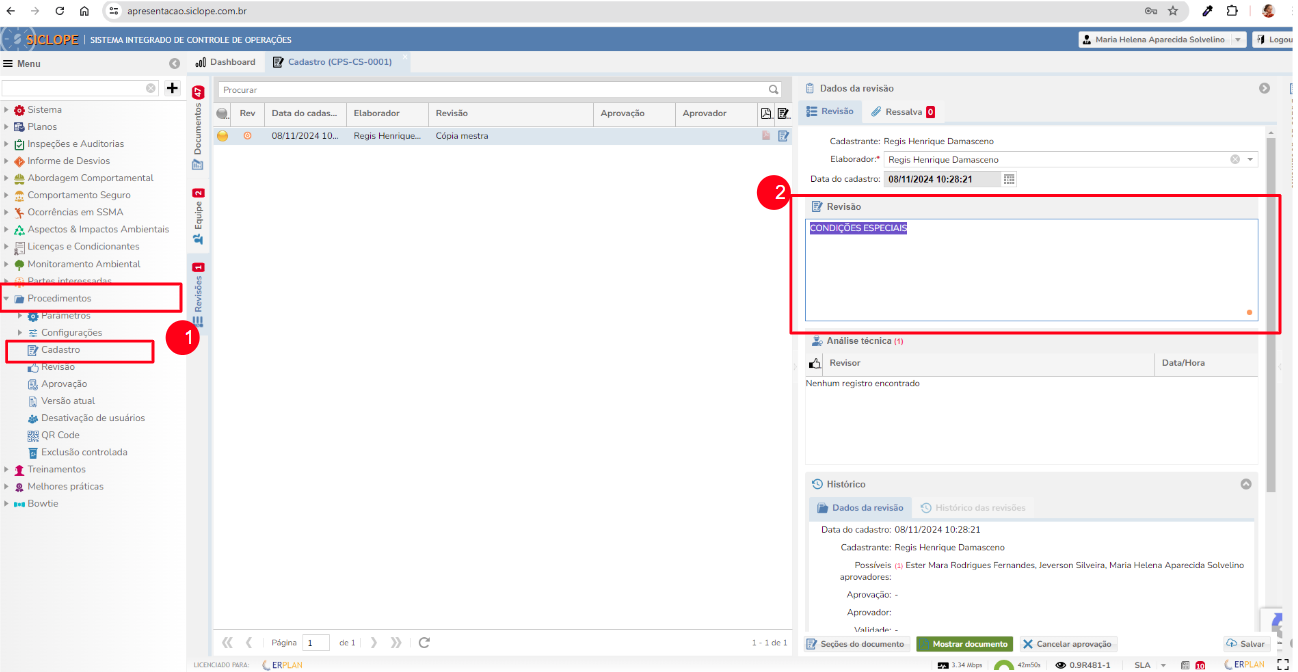Image resolution: width=1298 pixels, height=672 pixels.
Task: Go to the previous grid page
Action: [249, 642]
